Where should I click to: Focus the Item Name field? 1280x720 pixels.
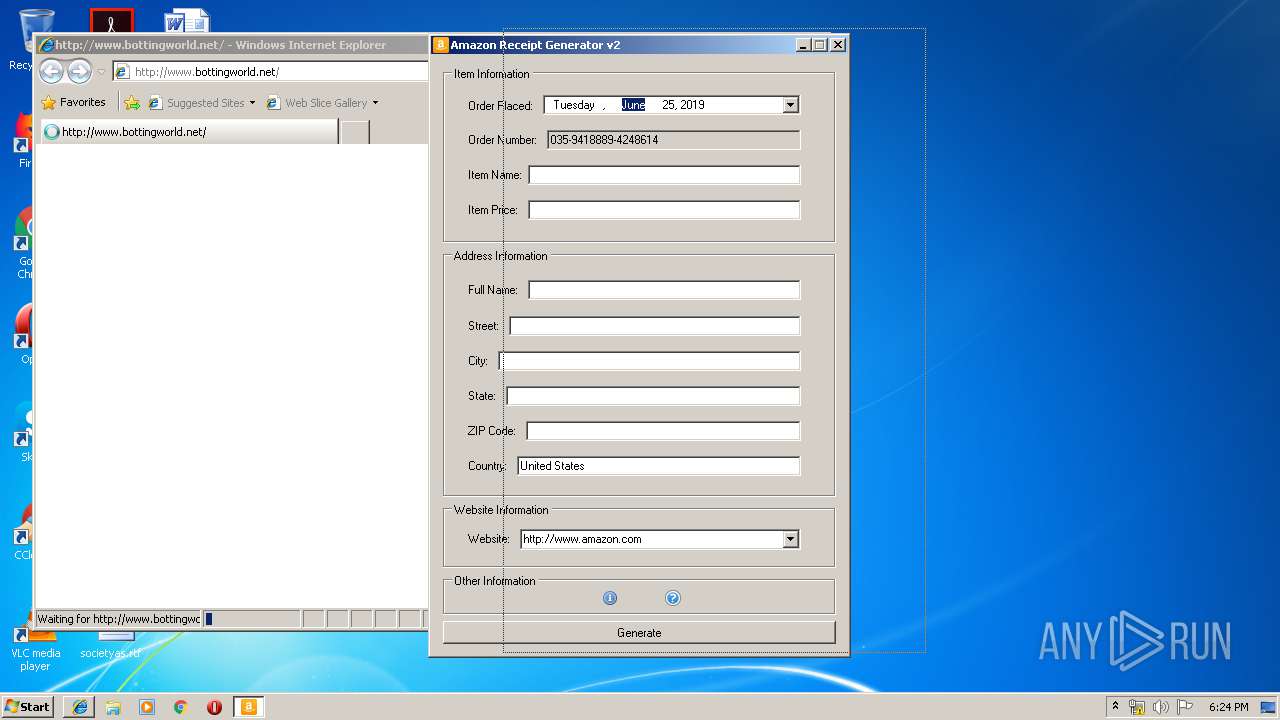click(664, 175)
